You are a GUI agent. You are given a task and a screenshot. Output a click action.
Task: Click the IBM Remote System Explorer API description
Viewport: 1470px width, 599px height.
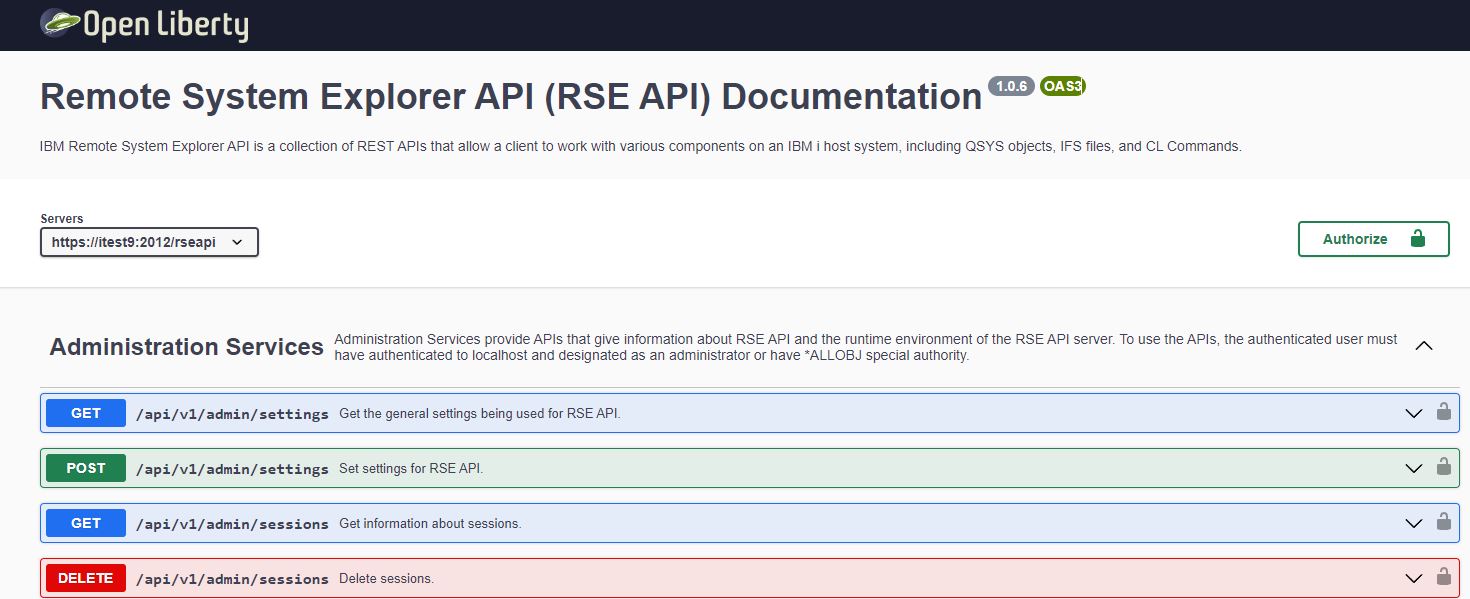pyautogui.click(x=641, y=146)
